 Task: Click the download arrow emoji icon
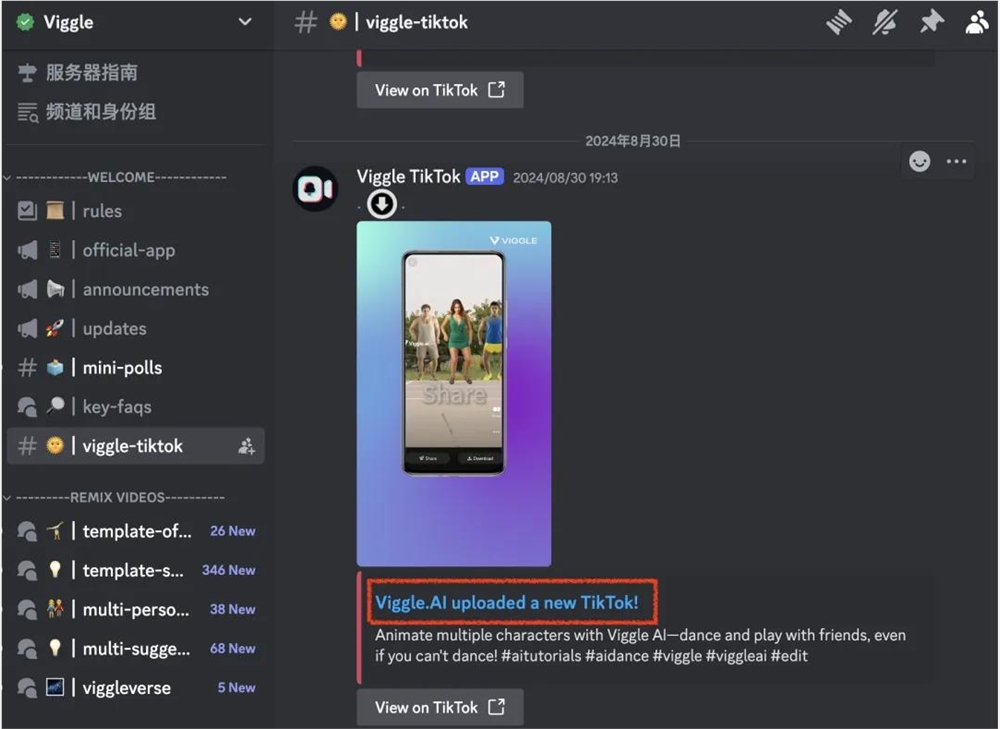[x=382, y=204]
